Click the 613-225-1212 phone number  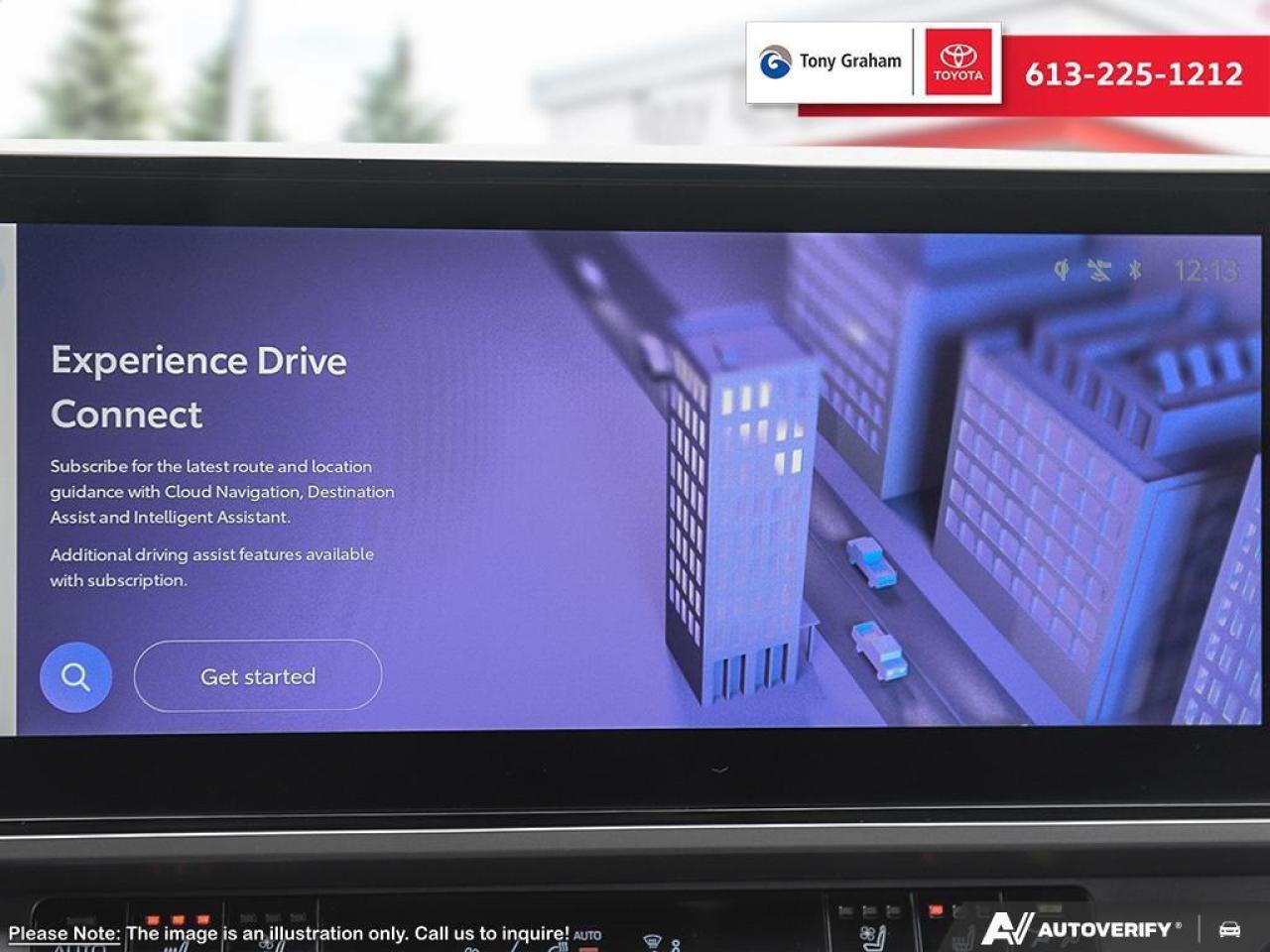coord(1133,74)
